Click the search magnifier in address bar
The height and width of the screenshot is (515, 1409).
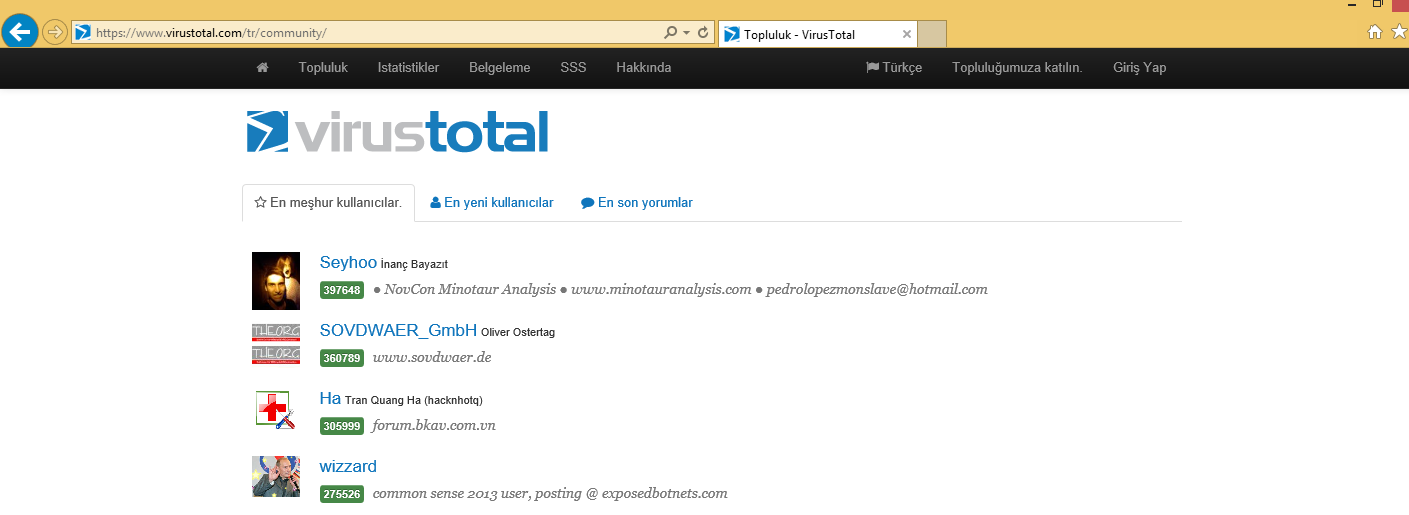(x=671, y=33)
